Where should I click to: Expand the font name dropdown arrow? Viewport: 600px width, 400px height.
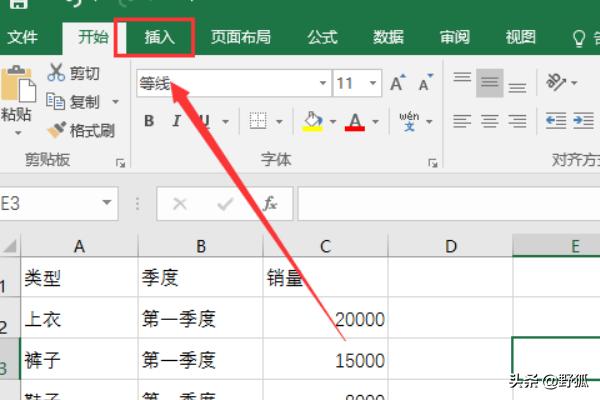(323, 83)
